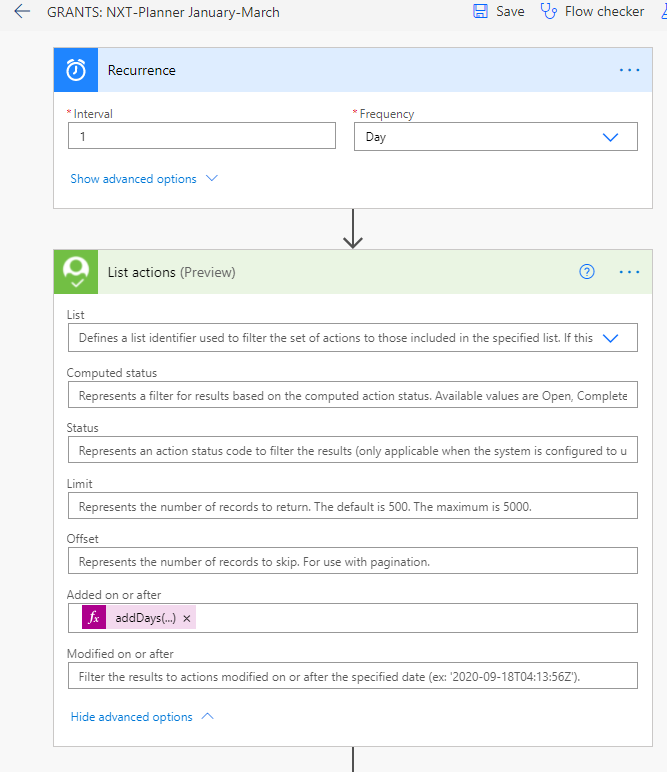Remove the addDays expression token

click(x=187, y=618)
